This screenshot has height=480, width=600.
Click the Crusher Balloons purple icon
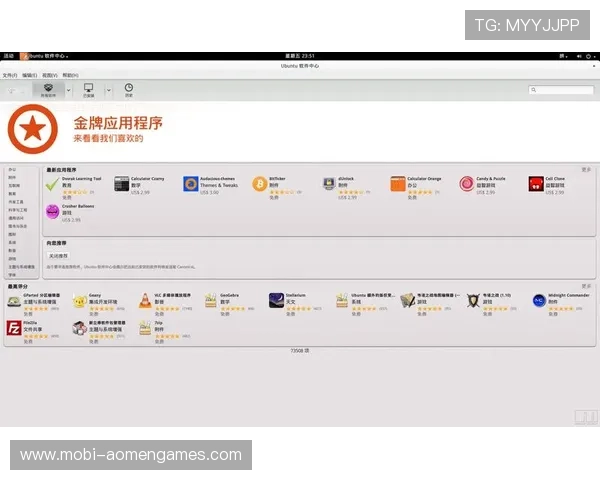52,212
